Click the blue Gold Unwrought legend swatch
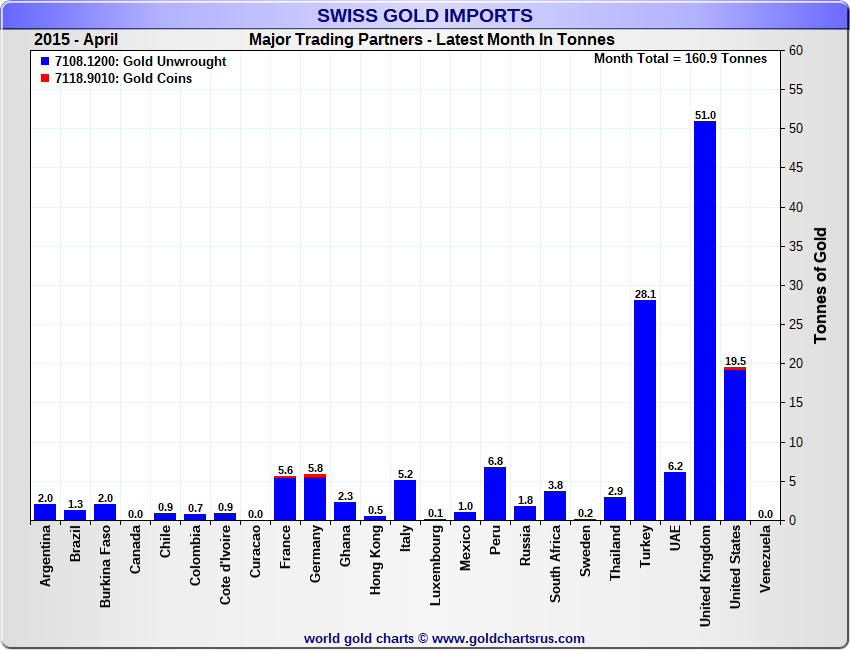 point(45,62)
